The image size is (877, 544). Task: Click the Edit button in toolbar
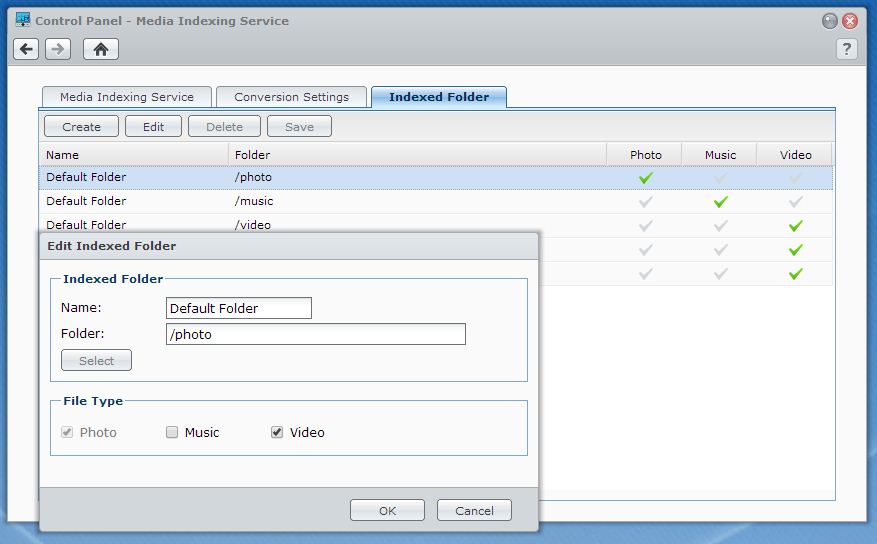153,127
